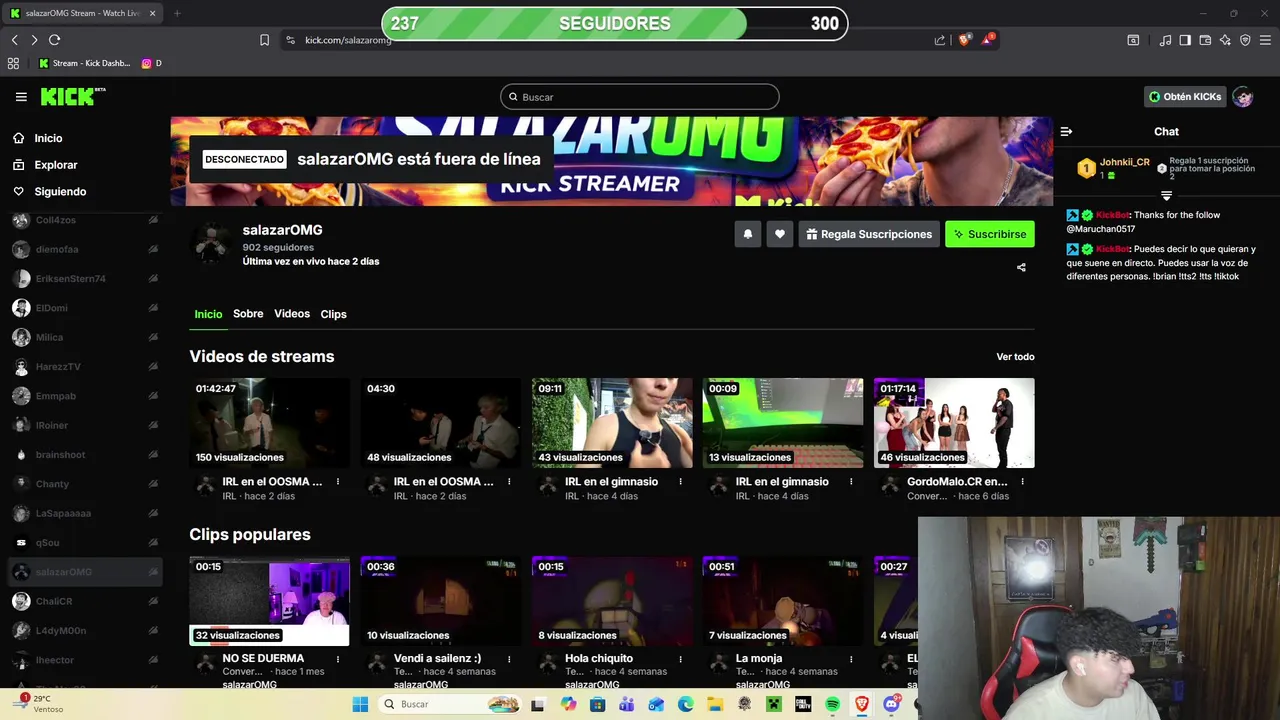The height and width of the screenshot is (720, 1280).
Task: Open options for NO SE DUERMA clip
Action: [338, 659]
